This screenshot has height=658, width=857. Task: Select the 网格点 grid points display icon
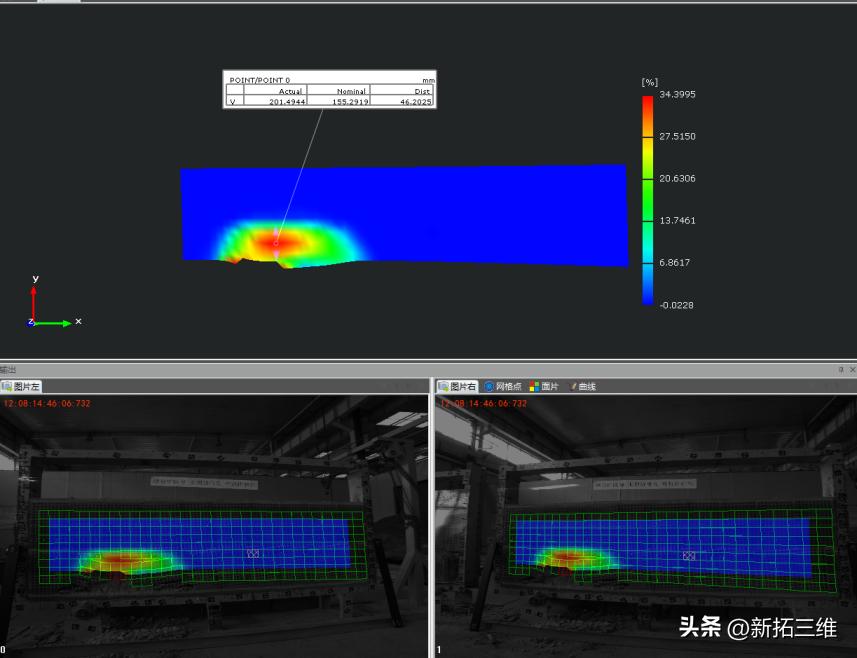pyautogui.click(x=491, y=385)
